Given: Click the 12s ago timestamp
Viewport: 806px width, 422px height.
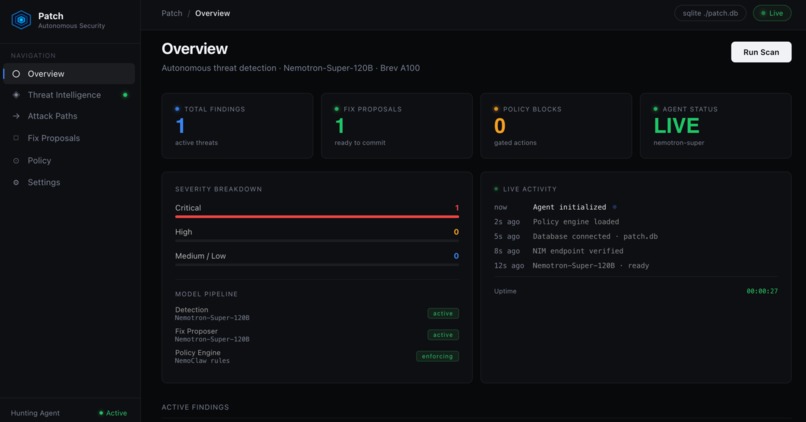Looking at the screenshot, I should tap(509, 266).
